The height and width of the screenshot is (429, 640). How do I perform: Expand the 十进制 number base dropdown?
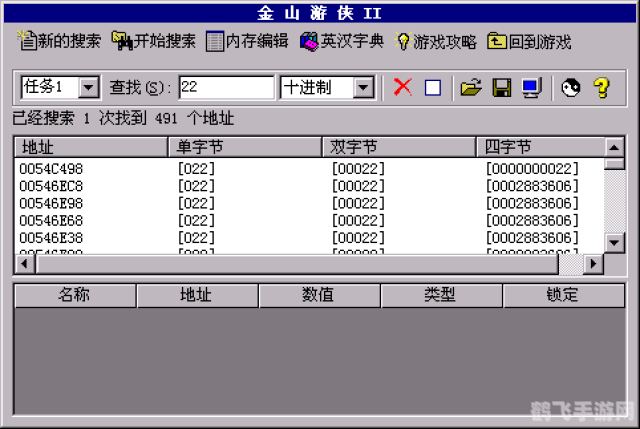(363, 87)
